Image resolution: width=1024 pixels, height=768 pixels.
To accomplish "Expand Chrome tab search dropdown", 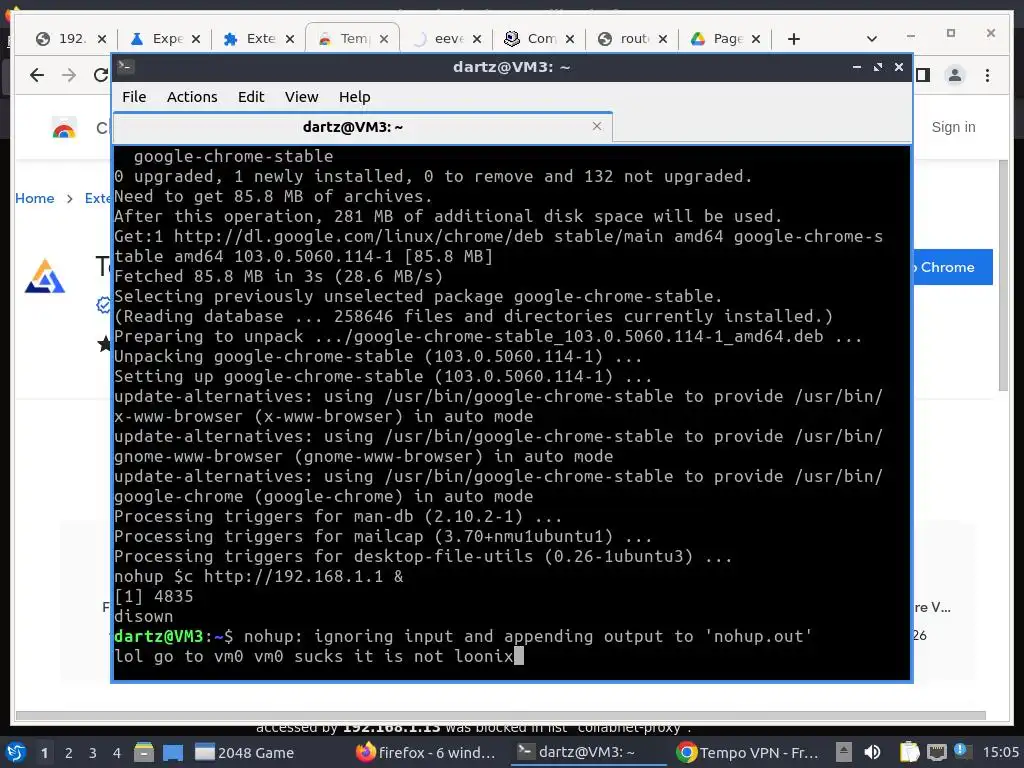I will (x=871, y=39).
